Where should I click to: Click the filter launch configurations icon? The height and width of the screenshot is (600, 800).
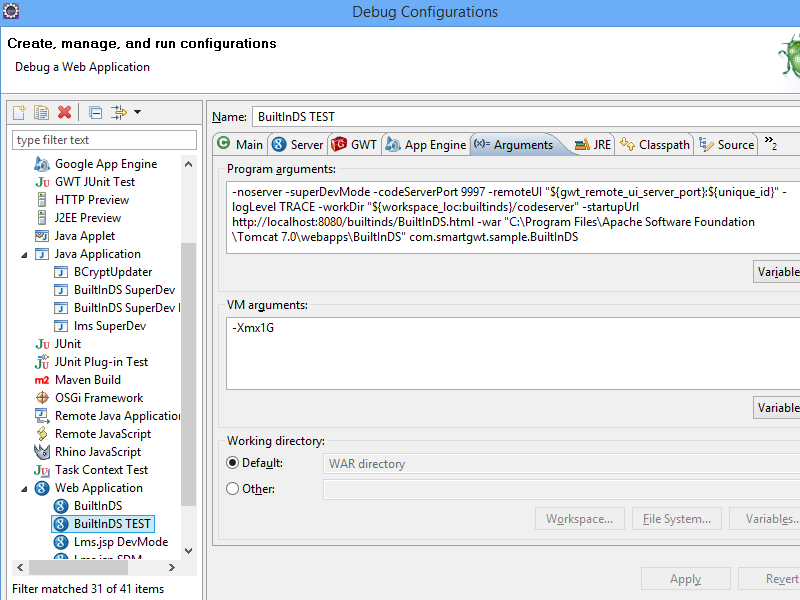119,112
